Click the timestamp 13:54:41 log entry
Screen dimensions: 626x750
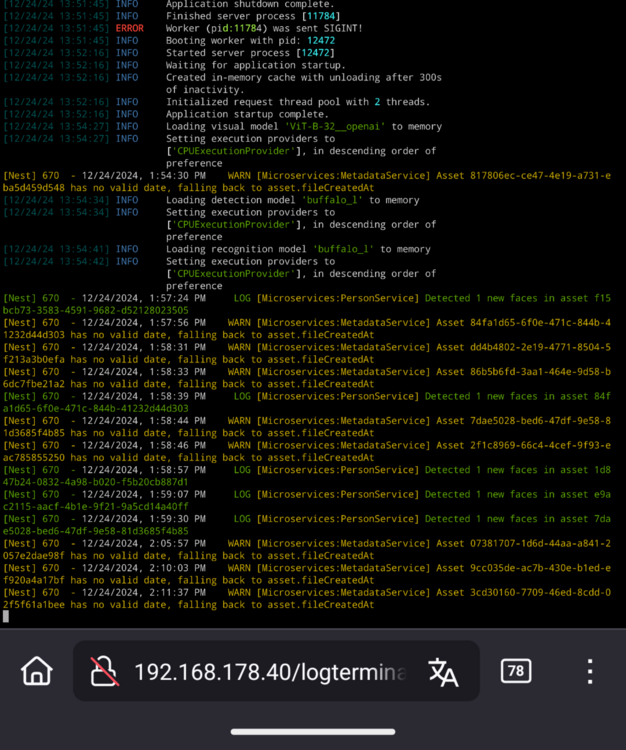(x=56, y=249)
